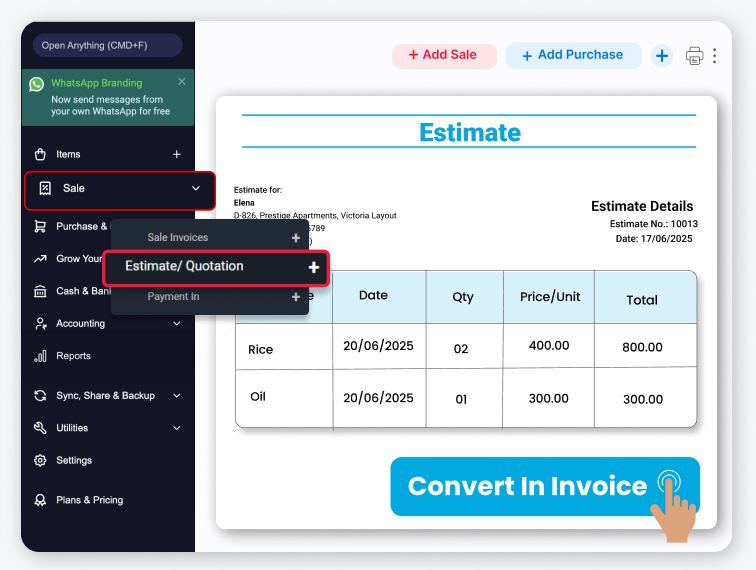Select Estimate/ Quotation in submenu
The width and height of the screenshot is (756, 570).
(x=184, y=266)
